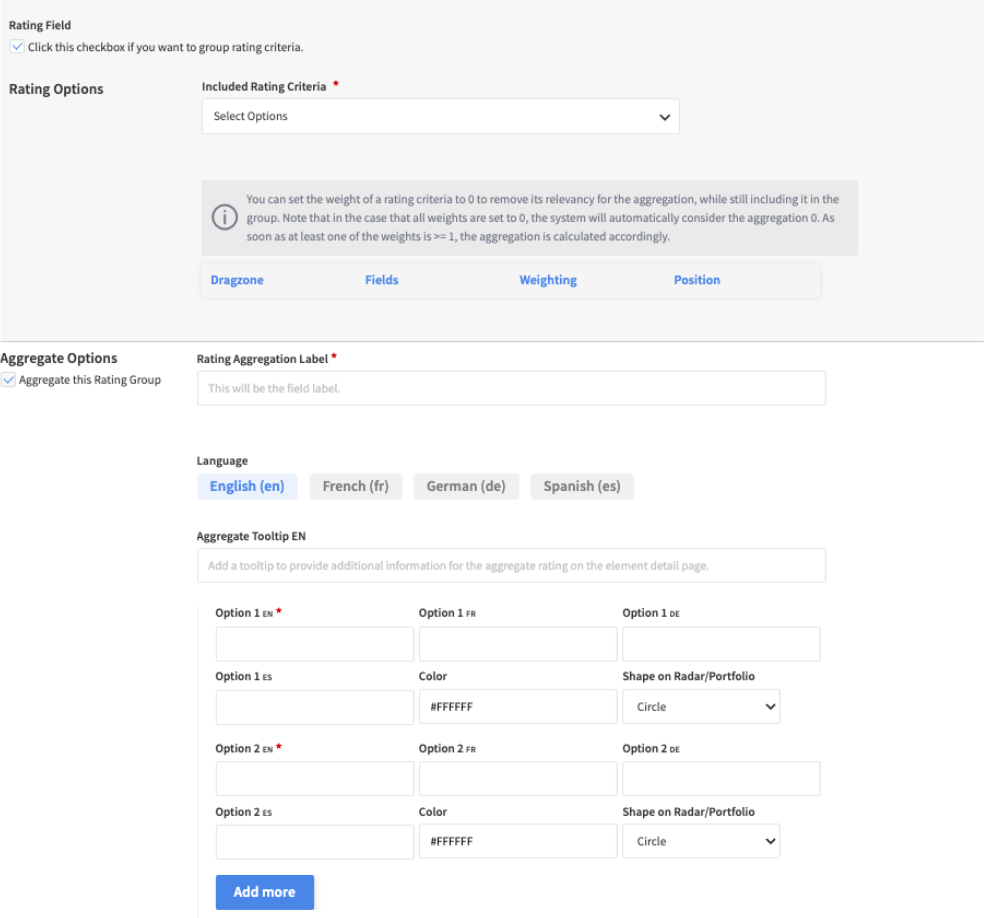Click Option 2 Color field #FFFFFF
988x918 pixels.
click(x=517, y=842)
